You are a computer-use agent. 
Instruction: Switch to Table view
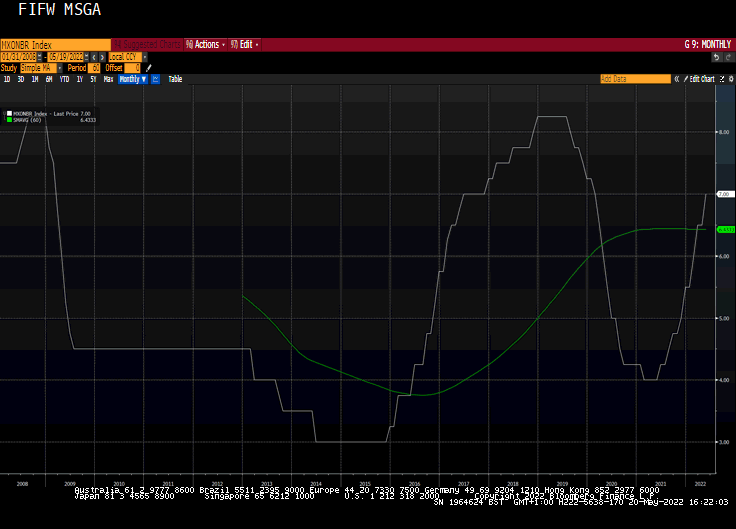coord(175,79)
